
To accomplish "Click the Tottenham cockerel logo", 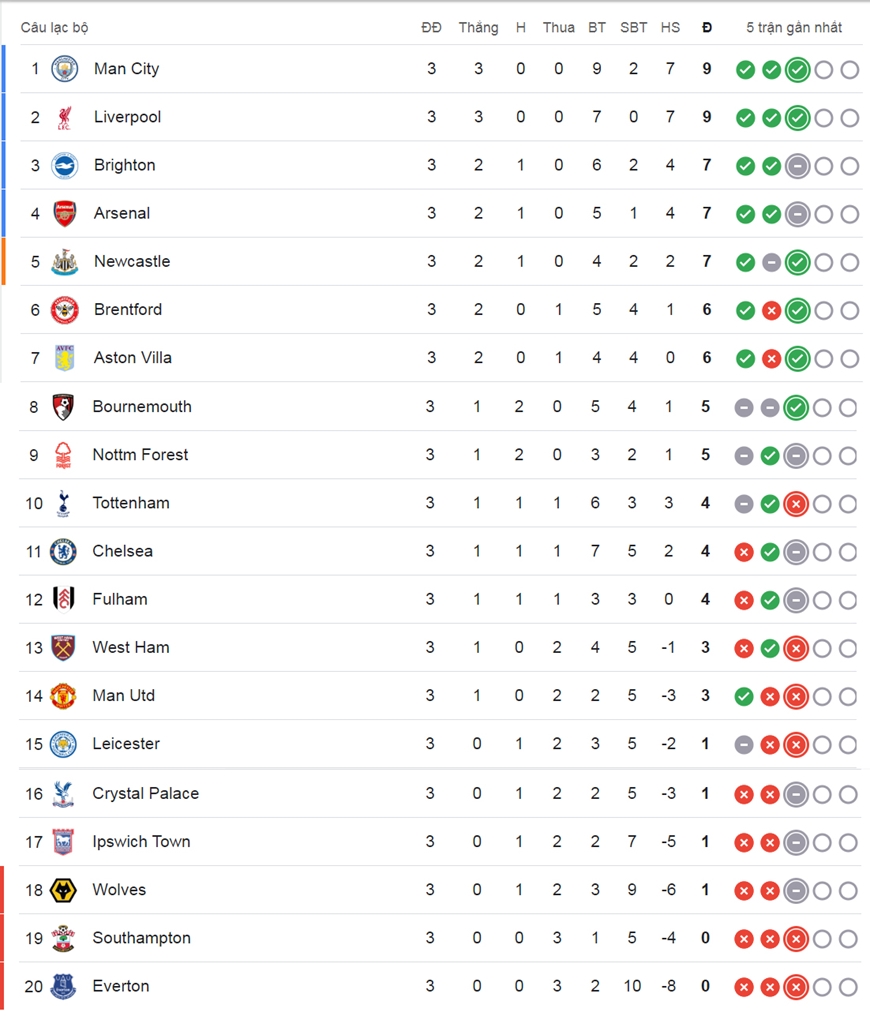I will click(x=63, y=503).
